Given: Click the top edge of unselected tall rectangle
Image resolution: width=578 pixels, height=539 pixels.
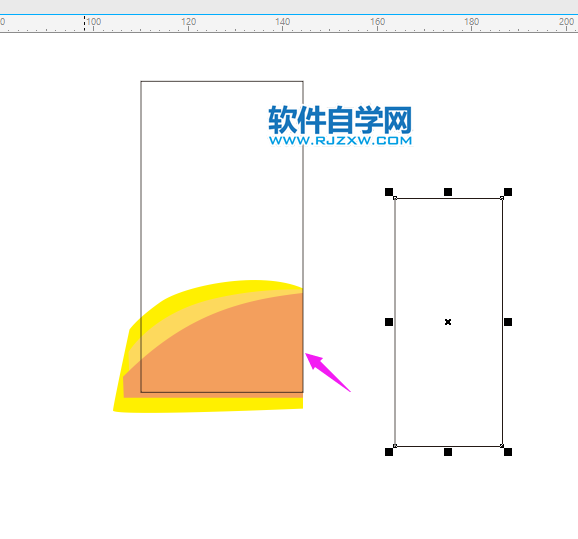Looking at the screenshot, I should coord(222,81).
